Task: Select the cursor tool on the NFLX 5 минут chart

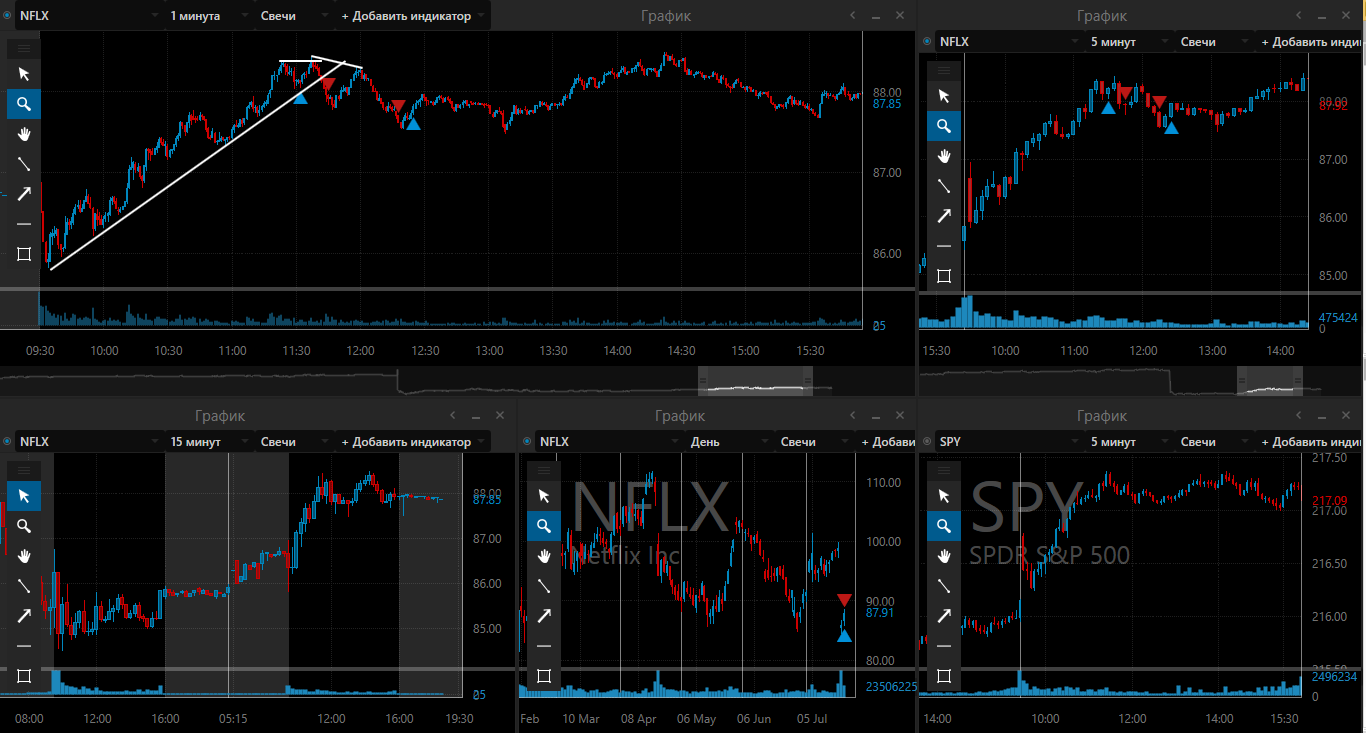Action: point(944,96)
